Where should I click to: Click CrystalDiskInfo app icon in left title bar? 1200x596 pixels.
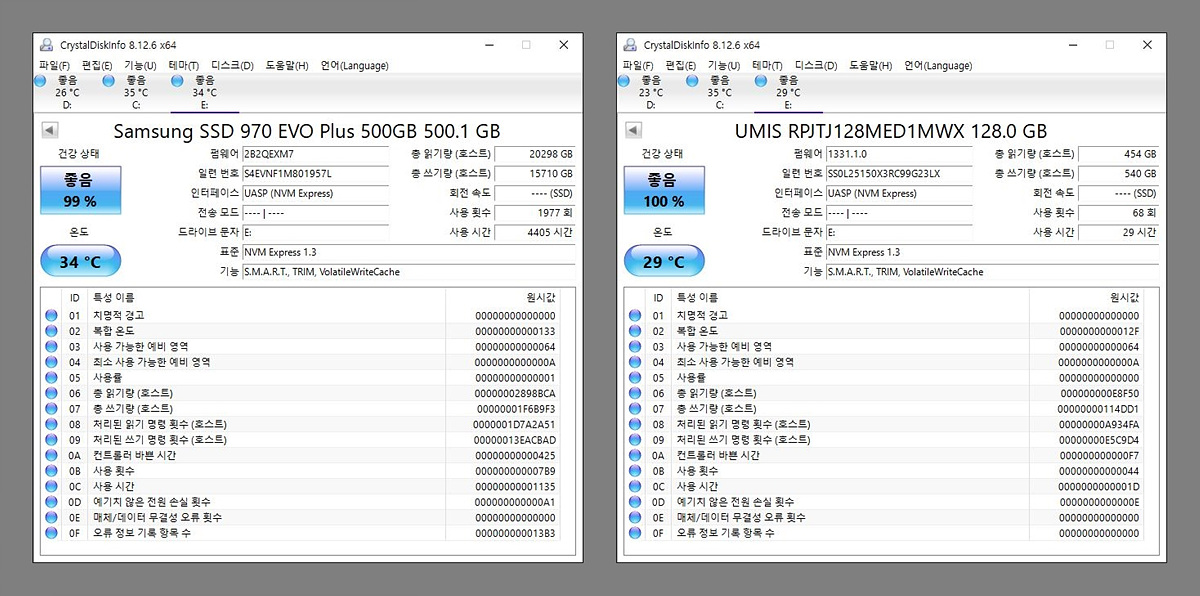46,45
